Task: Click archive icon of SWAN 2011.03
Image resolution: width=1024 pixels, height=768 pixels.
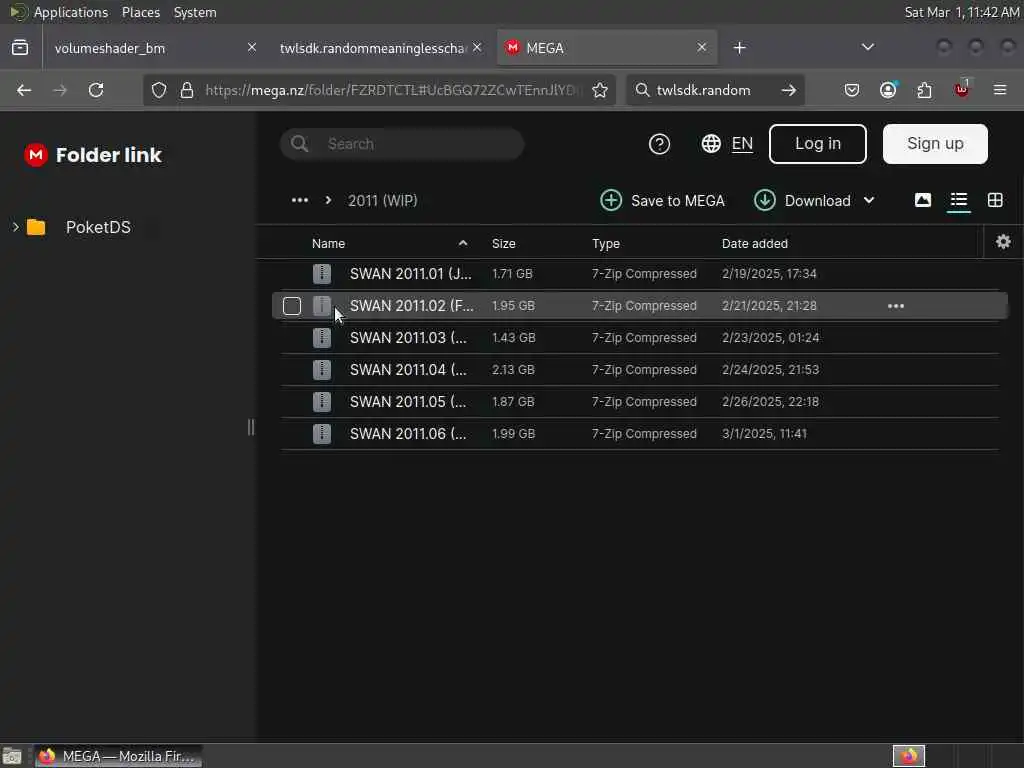Action: (321, 338)
